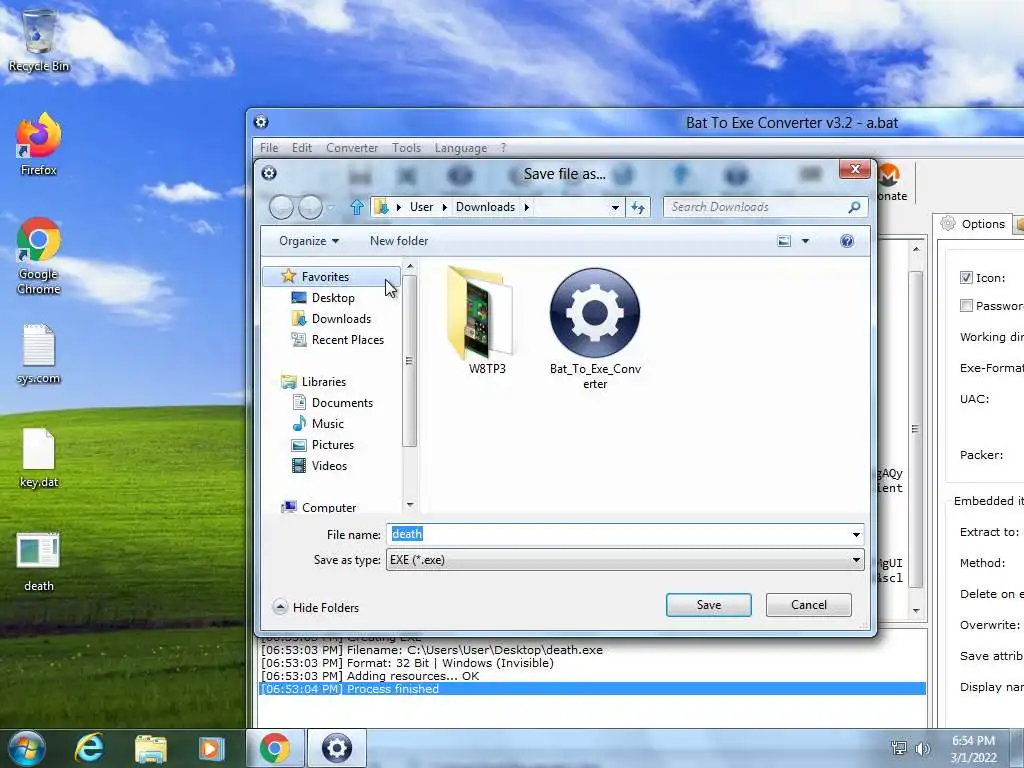Select the death file on desktop

(x=39, y=562)
